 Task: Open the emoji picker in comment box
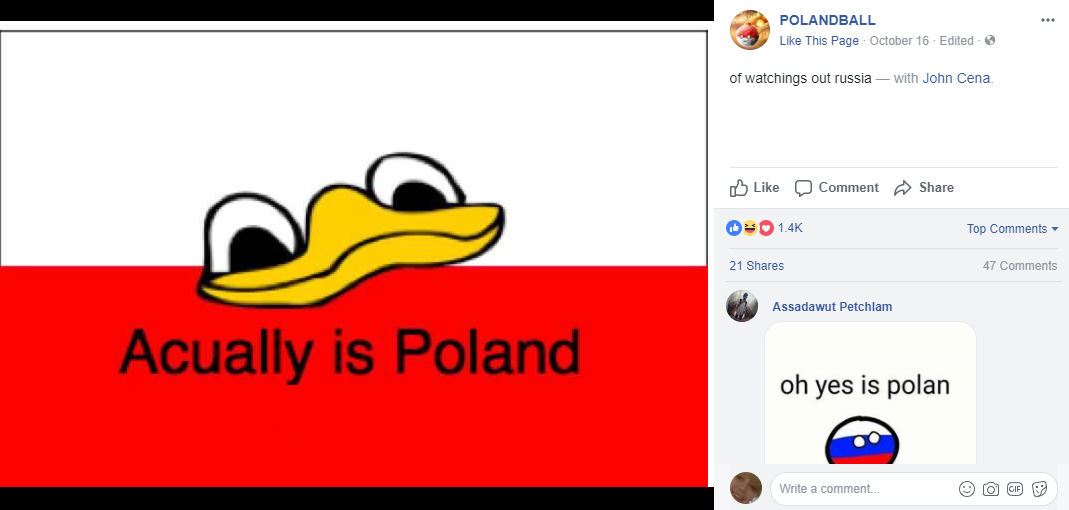[967, 489]
